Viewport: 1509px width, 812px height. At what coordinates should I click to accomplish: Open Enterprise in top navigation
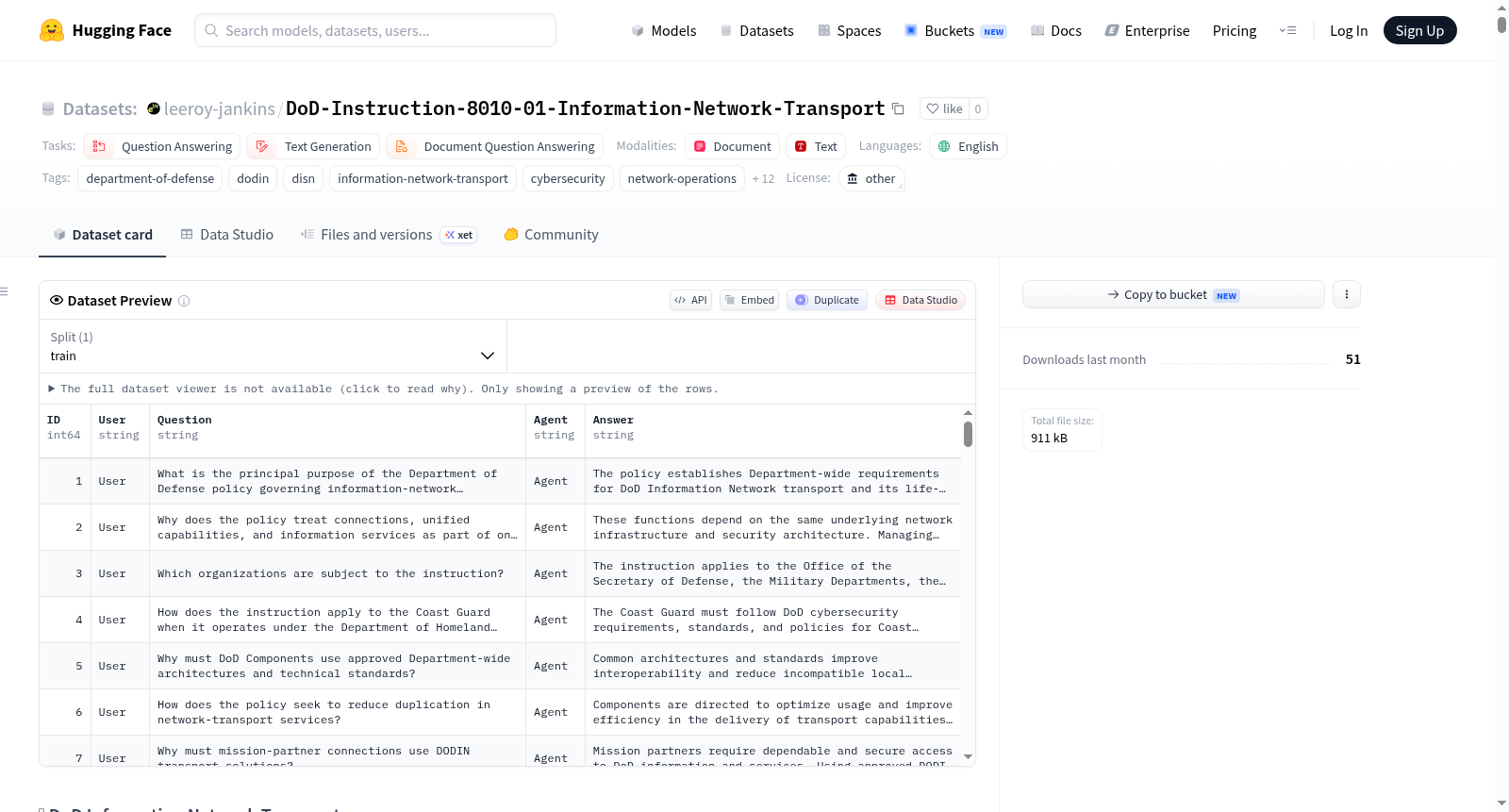(1147, 30)
